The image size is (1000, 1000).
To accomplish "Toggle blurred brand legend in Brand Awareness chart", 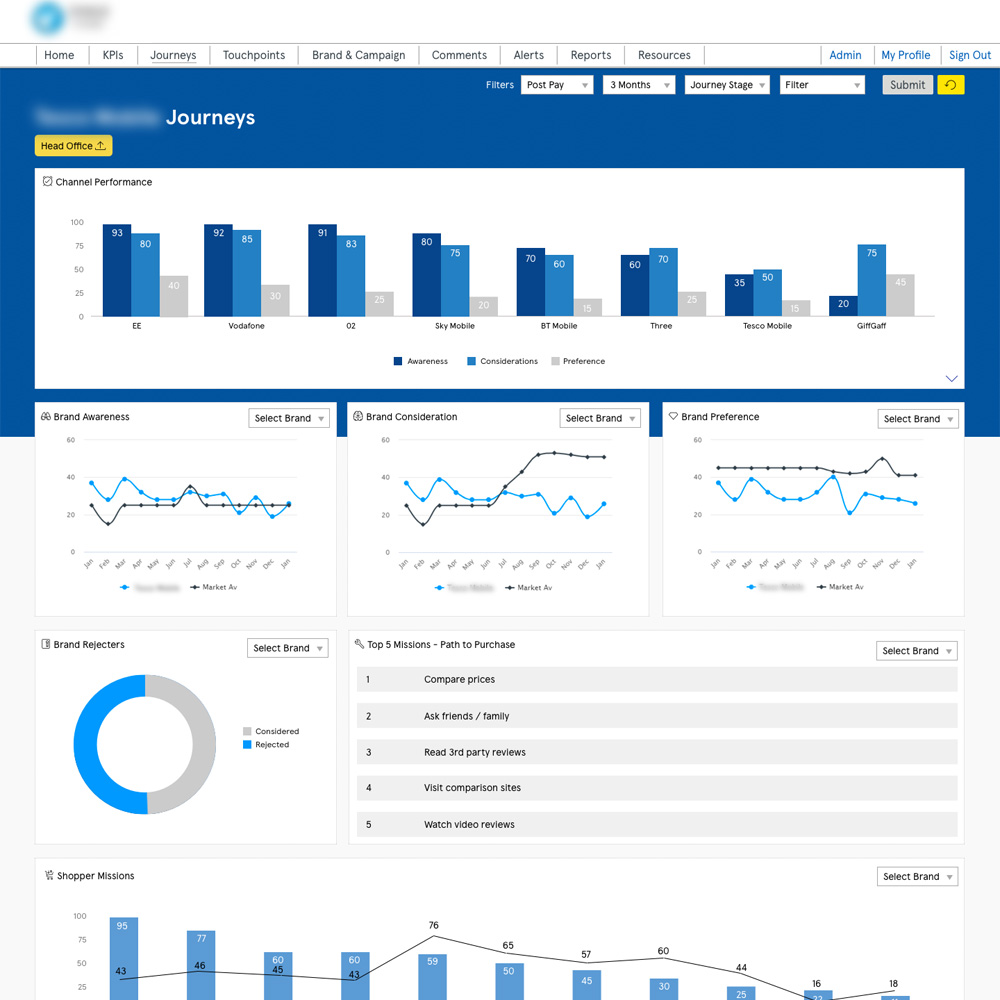I will pyautogui.click(x=150, y=587).
